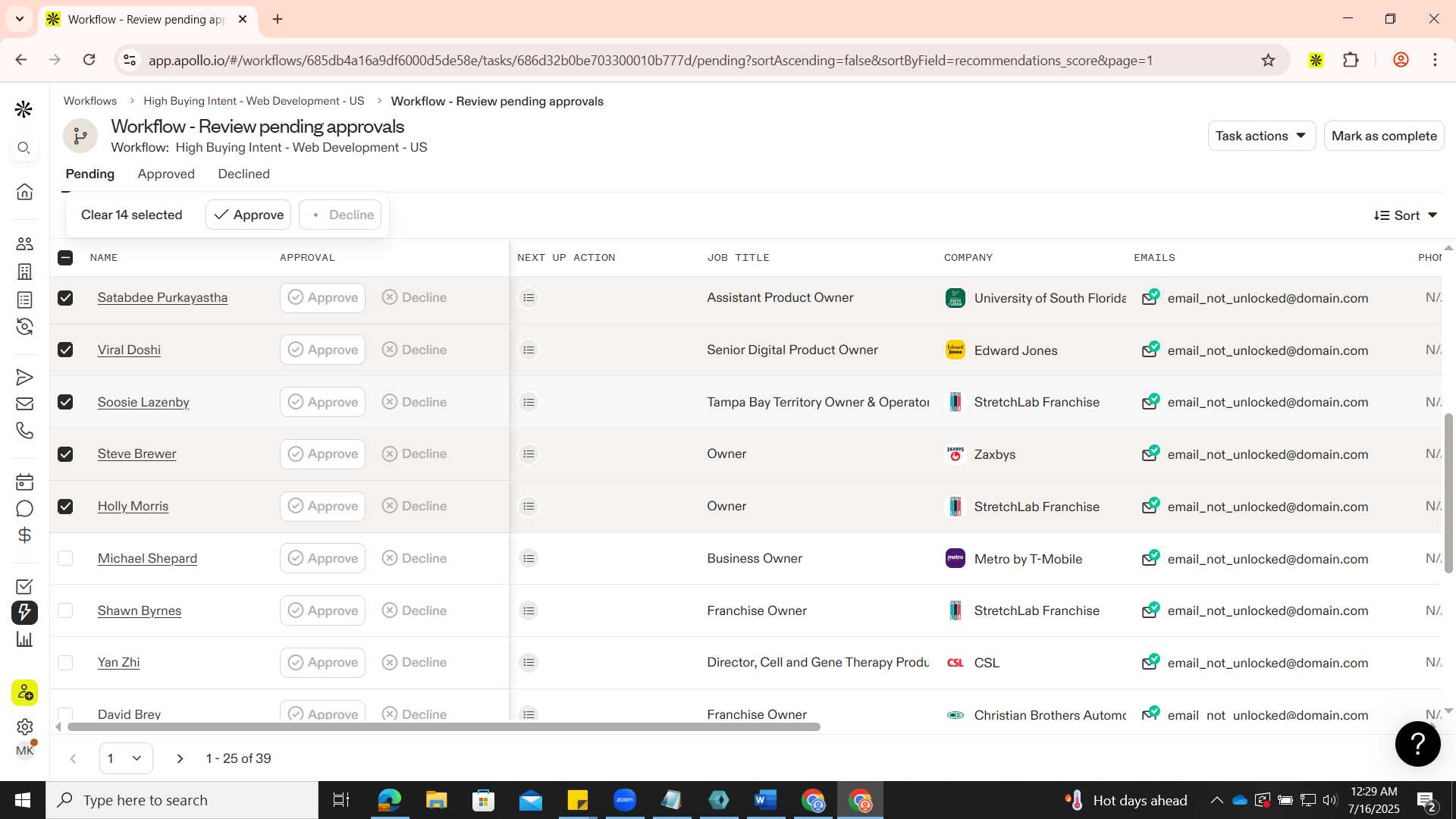Open the search icon in sidebar

tap(24, 148)
